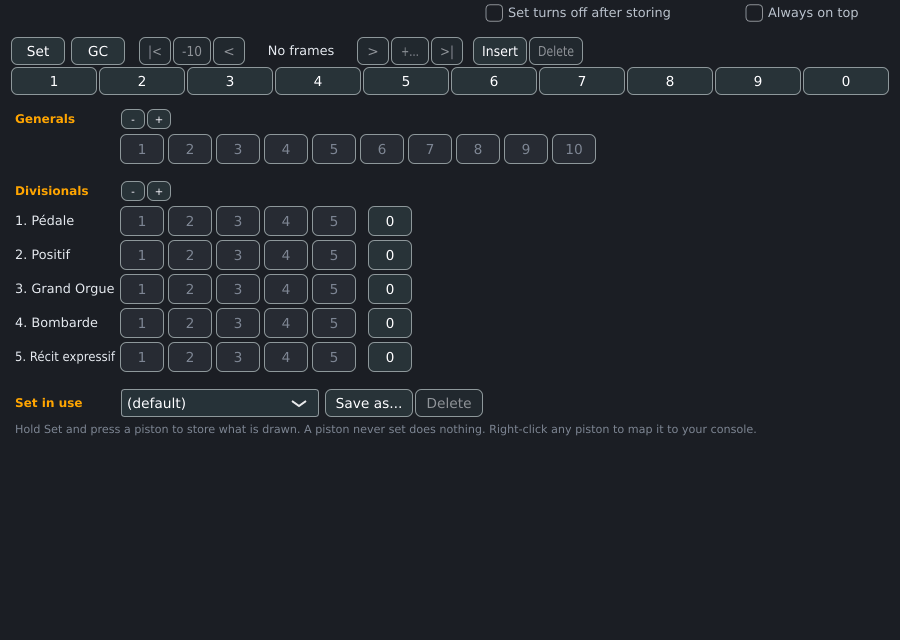Select digit 8 in the top number row
This screenshot has height=640, width=900.
[x=670, y=81]
